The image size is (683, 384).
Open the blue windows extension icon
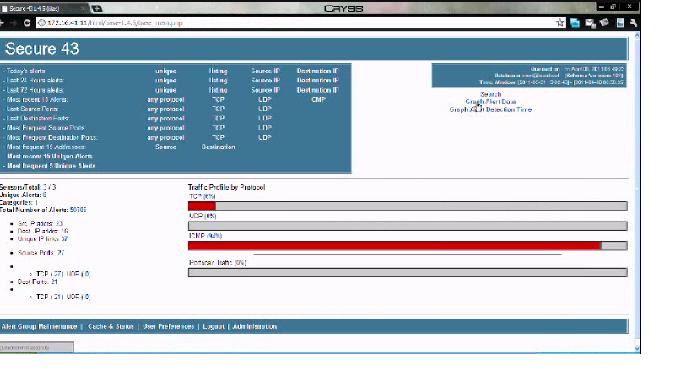(x=575, y=23)
